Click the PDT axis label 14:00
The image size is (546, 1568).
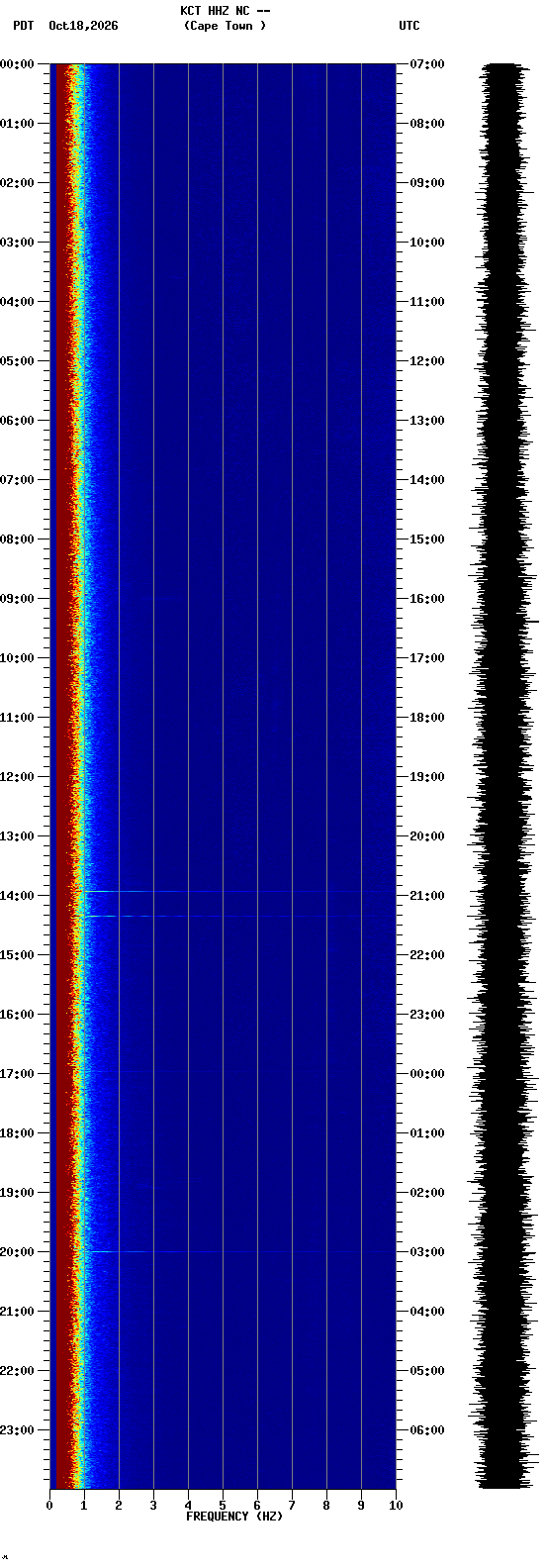coord(17,896)
